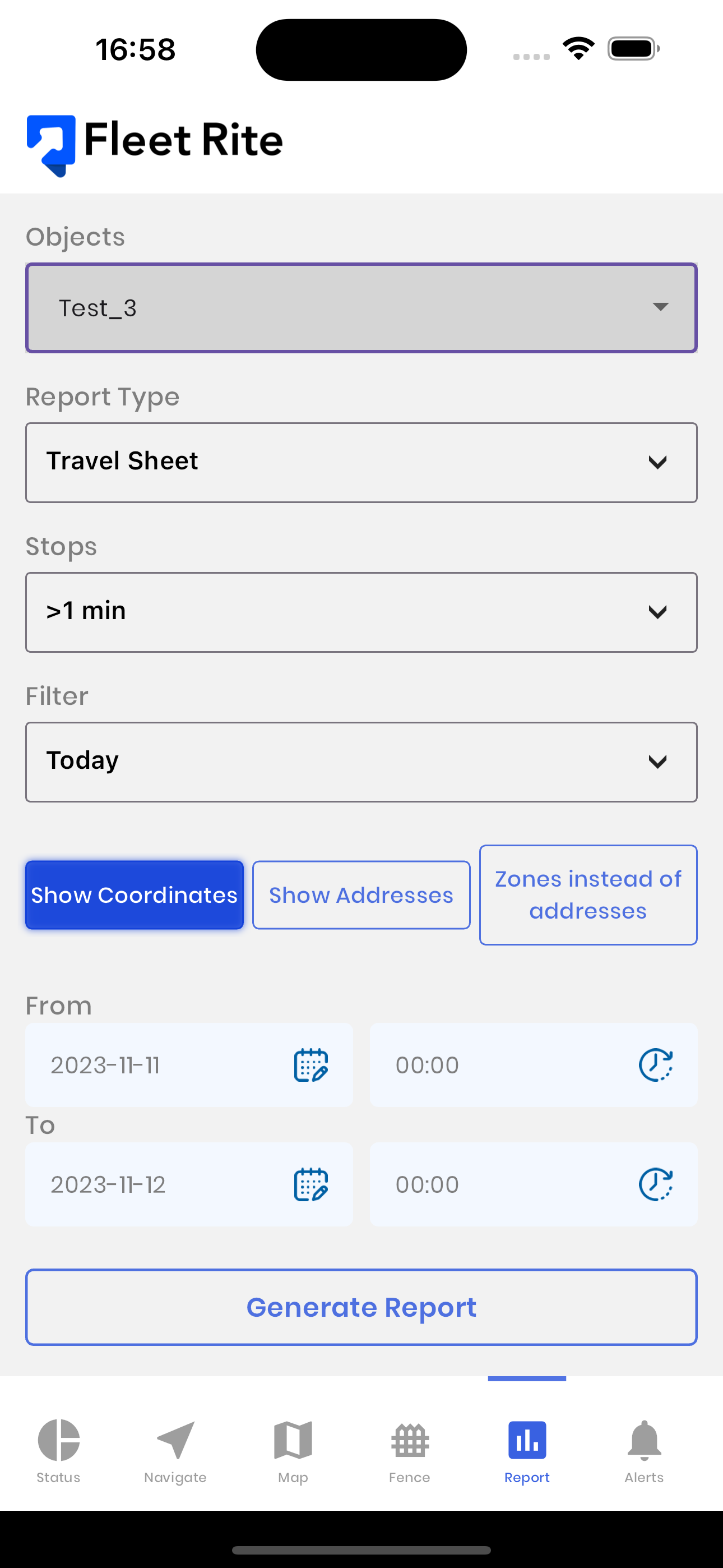Open the Fence grid icon

point(410,1440)
